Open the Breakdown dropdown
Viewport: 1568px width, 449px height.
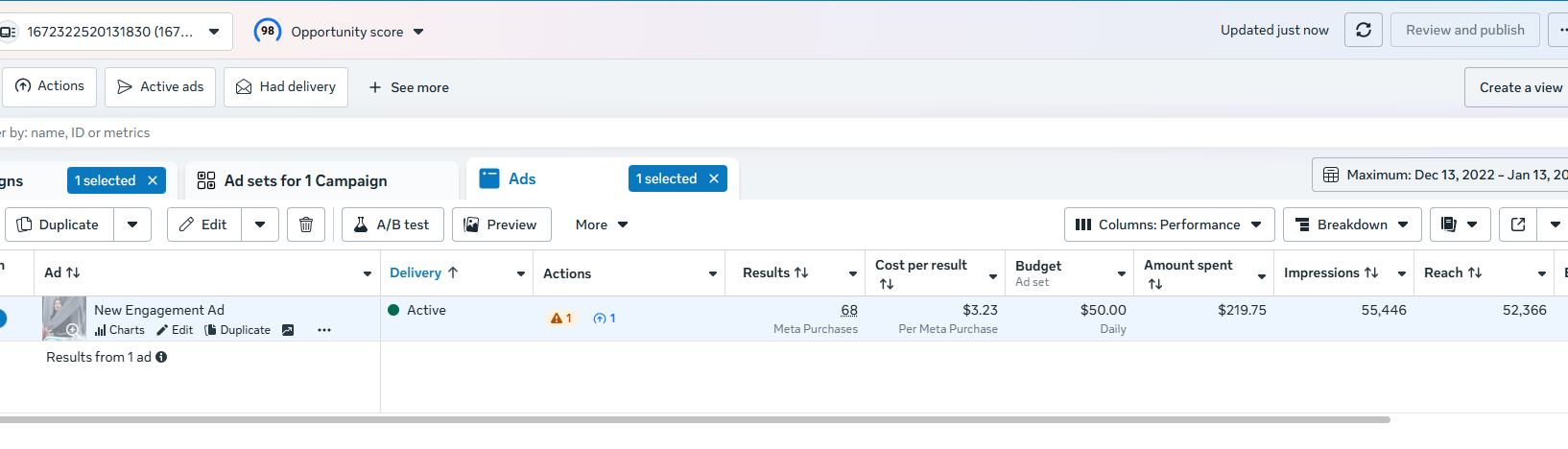tap(1351, 224)
